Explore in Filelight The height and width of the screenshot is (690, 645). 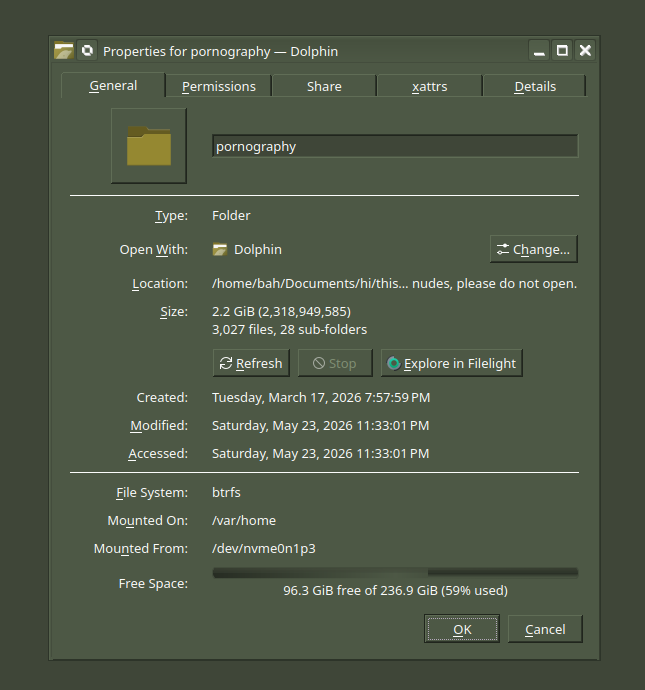(451, 363)
